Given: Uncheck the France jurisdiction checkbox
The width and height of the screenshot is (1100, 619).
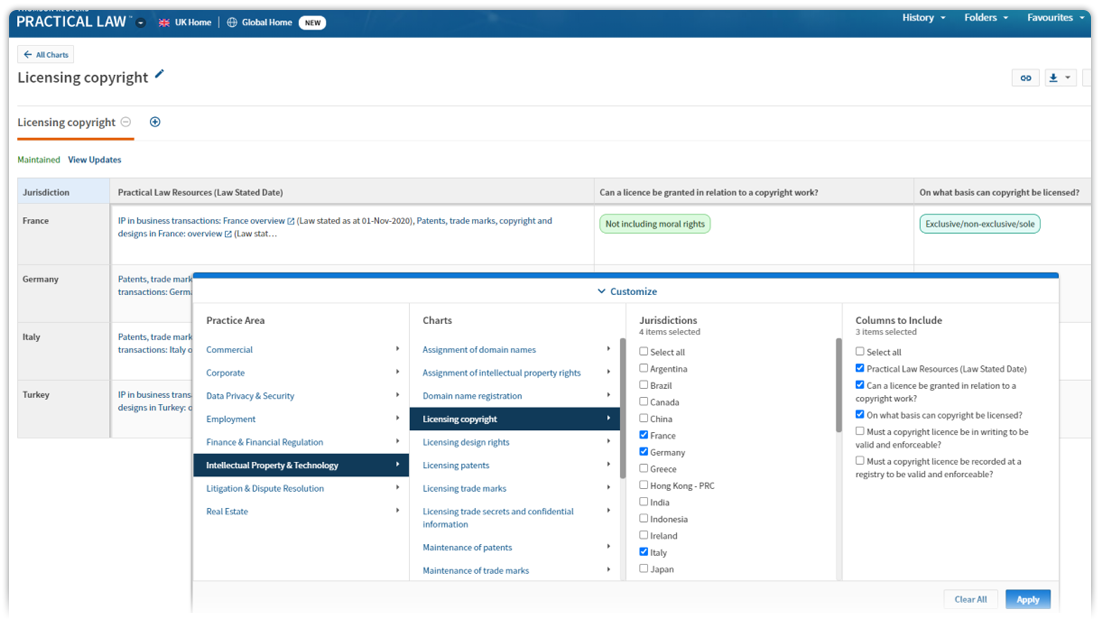Looking at the screenshot, I should [644, 435].
